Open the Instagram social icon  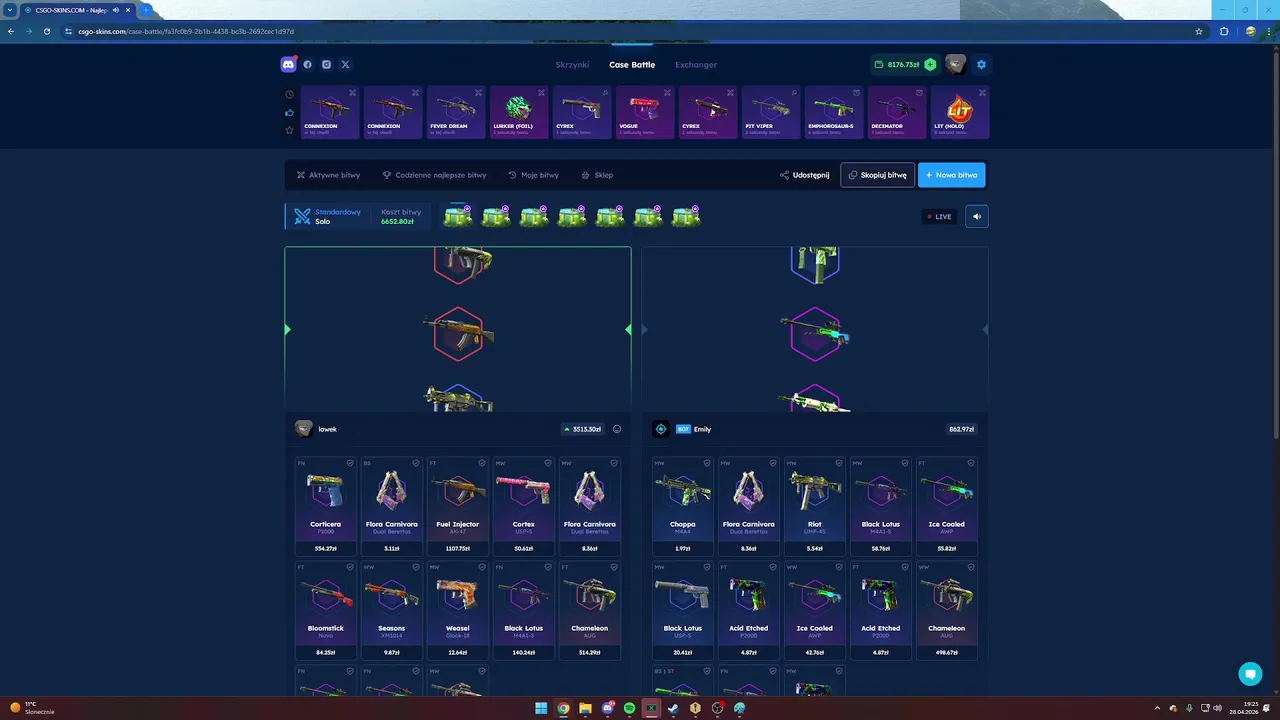[326, 64]
